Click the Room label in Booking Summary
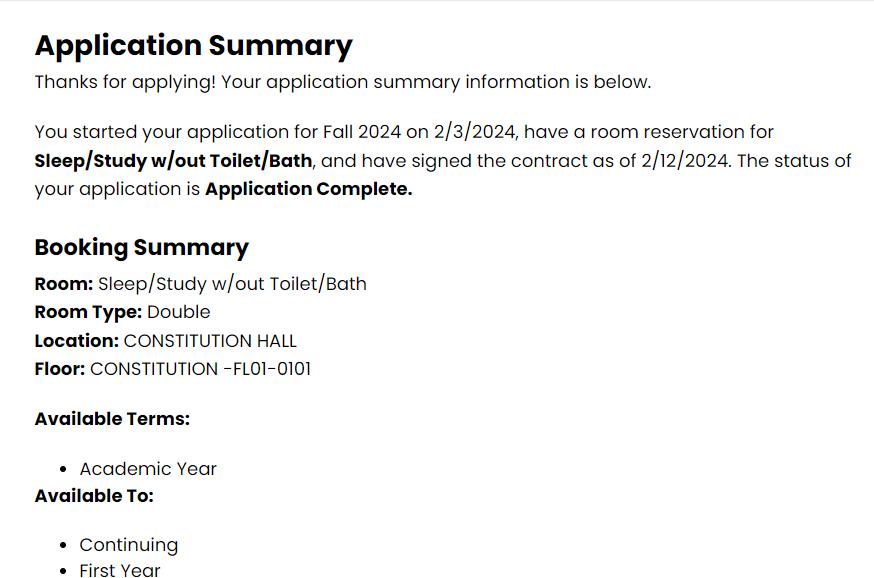Screen dimensions: 874x578 pyautogui.click(x=64, y=284)
